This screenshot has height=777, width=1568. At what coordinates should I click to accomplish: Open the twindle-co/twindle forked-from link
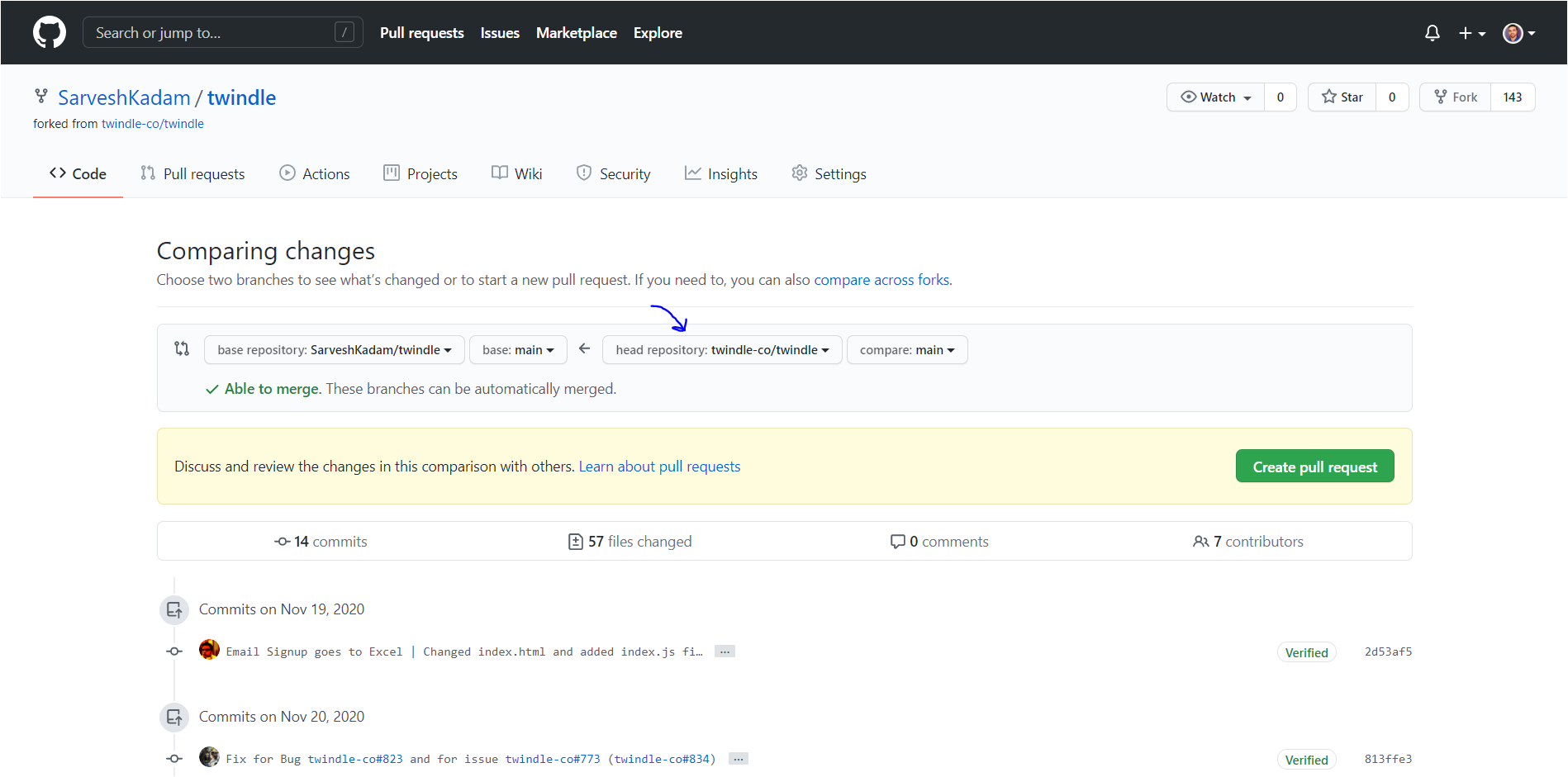153,124
